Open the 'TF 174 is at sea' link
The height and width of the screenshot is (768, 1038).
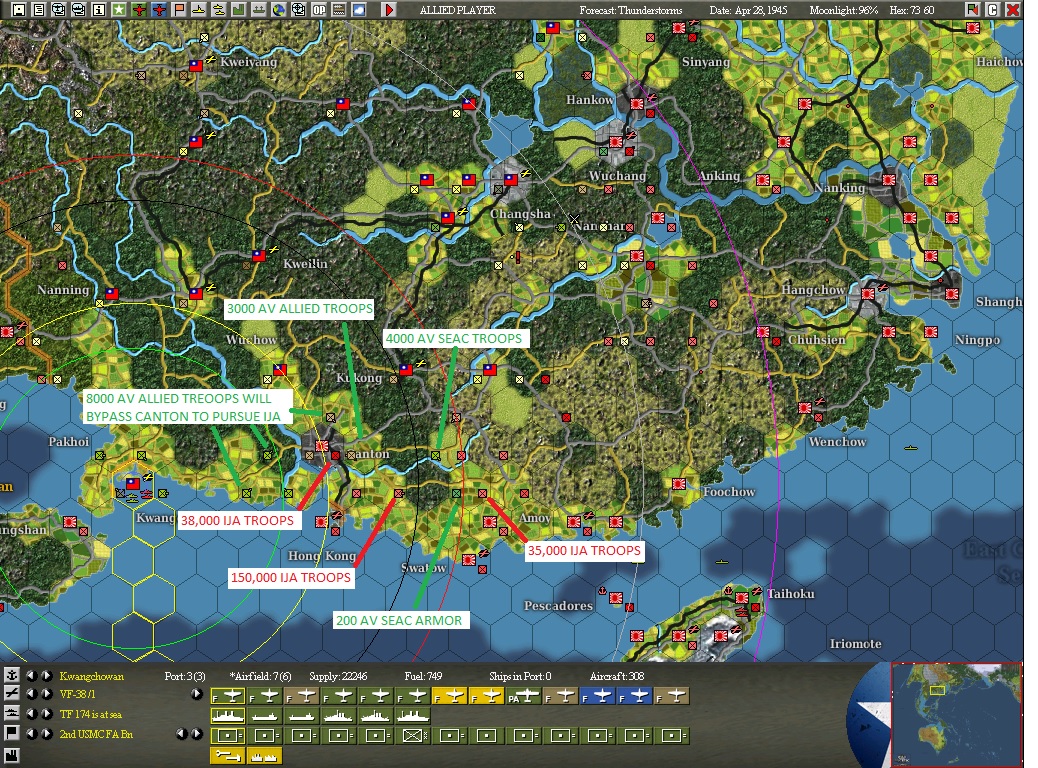[91, 714]
